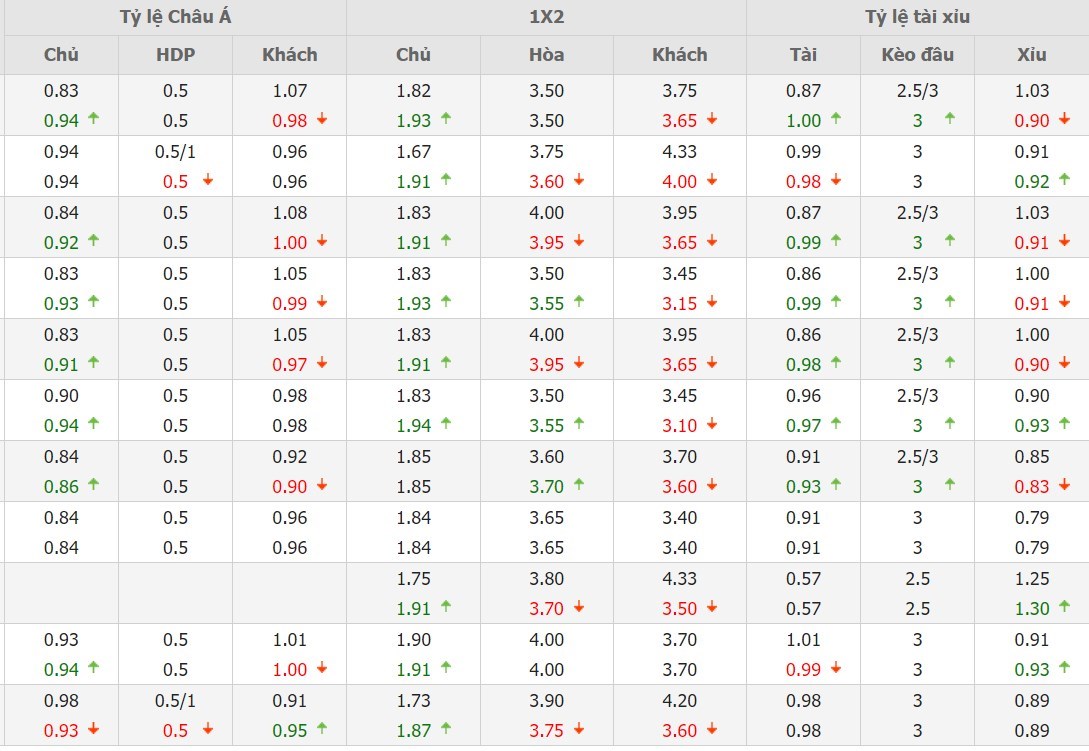The height and width of the screenshot is (751, 1089).
Task: Click the green arrow beside green 3.70
Action: [x=579, y=486]
